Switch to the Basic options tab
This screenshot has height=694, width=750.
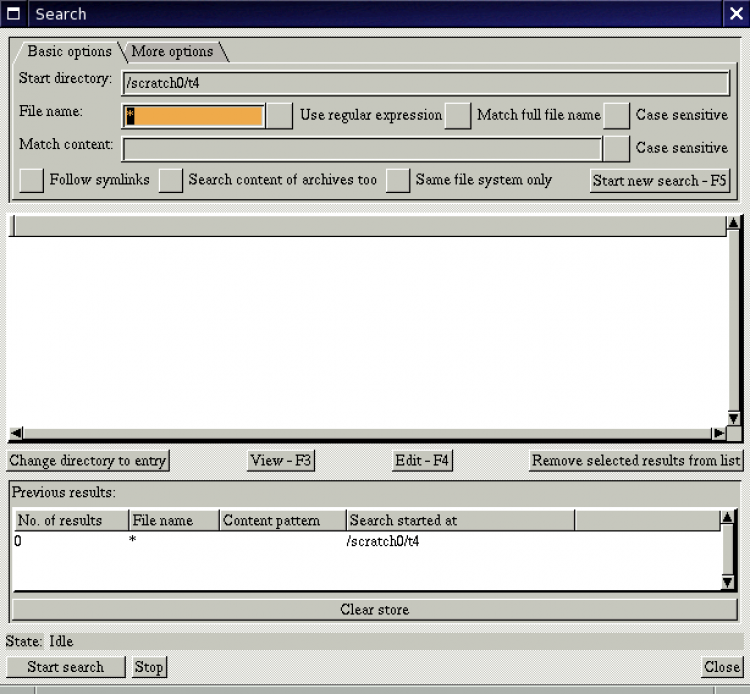click(x=69, y=51)
